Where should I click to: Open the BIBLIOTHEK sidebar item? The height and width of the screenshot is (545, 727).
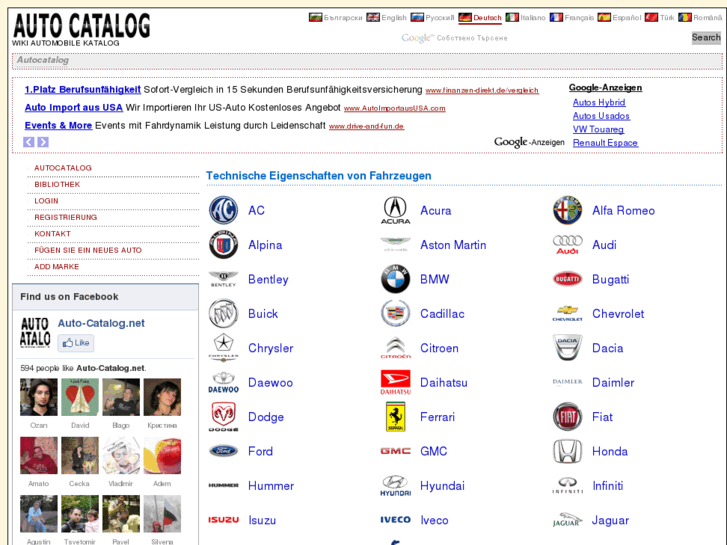click(57, 184)
